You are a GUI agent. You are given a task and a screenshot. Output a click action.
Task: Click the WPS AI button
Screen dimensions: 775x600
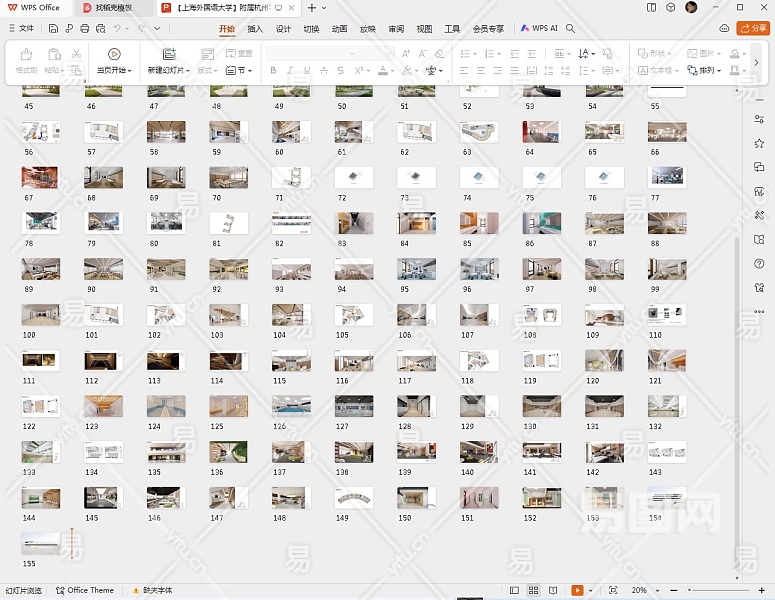[539, 29]
